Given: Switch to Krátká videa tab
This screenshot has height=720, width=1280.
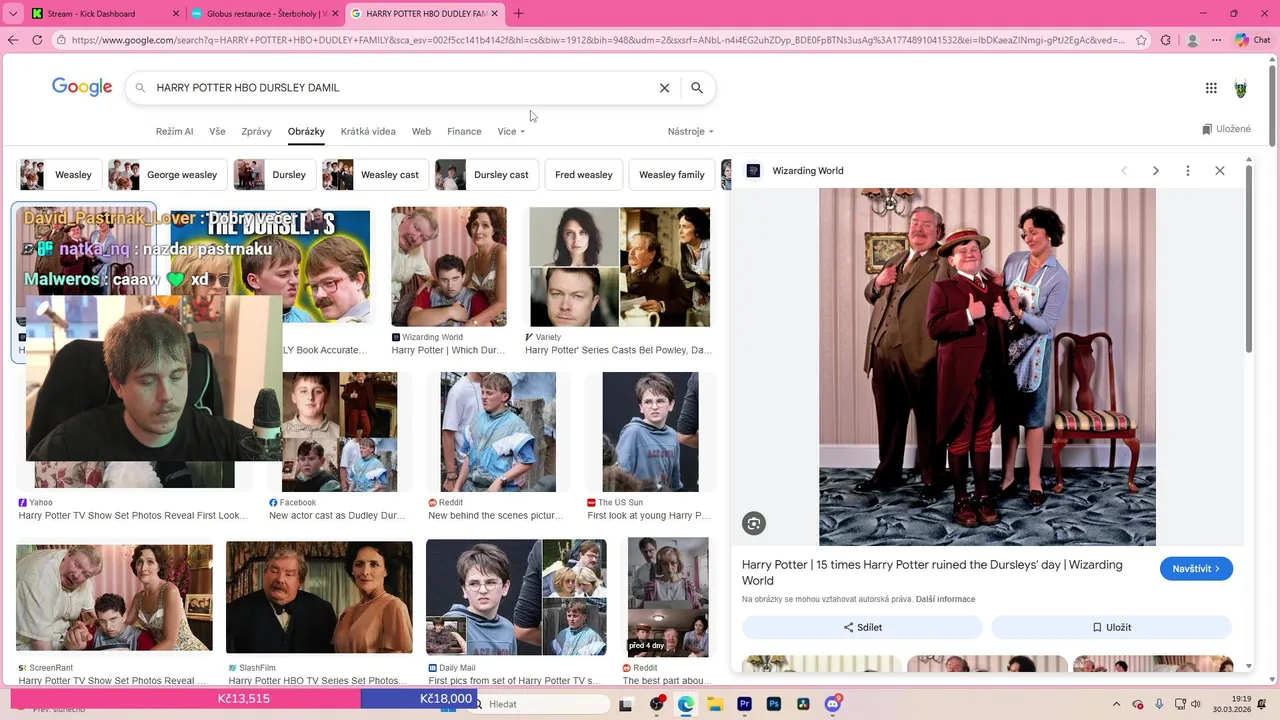Looking at the screenshot, I should (x=368, y=132).
